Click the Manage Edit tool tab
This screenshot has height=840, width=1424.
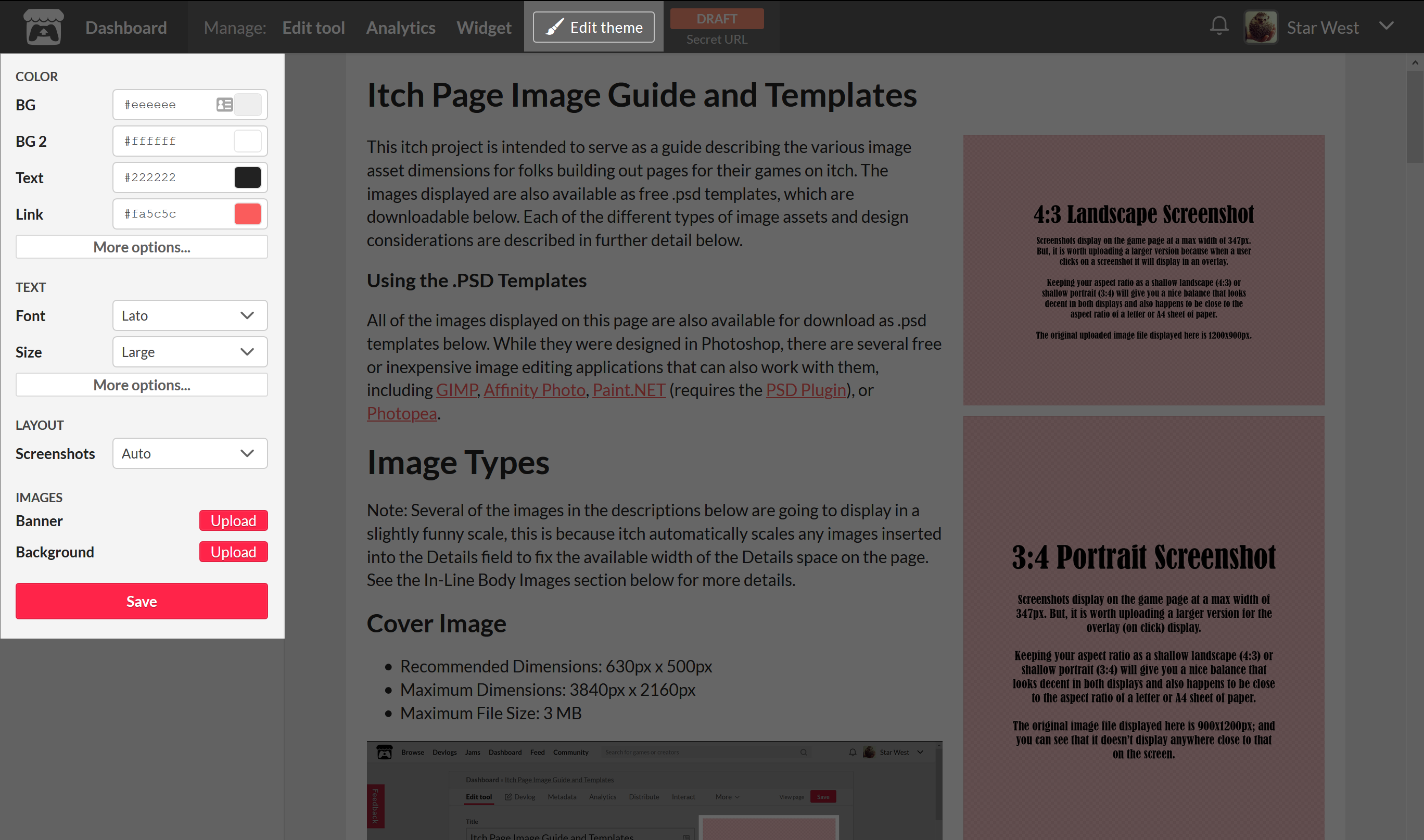point(313,26)
